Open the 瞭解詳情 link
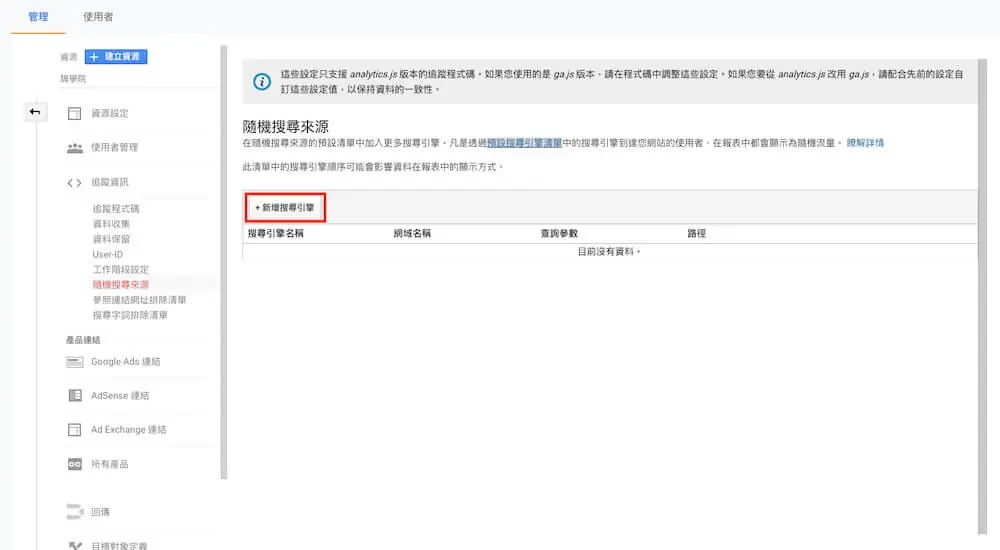The height and width of the screenshot is (550, 1000). pyautogui.click(x=865, y=143)
